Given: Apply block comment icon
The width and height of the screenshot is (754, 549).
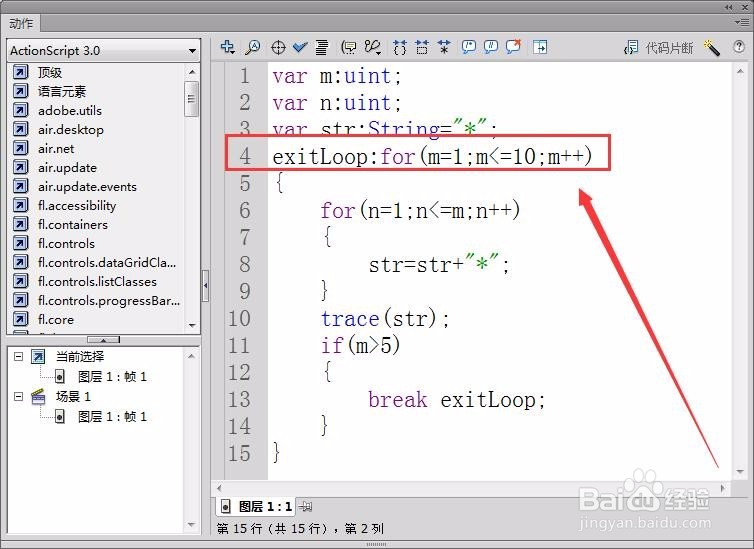Looking at the screenshot, I should (468, 47).
